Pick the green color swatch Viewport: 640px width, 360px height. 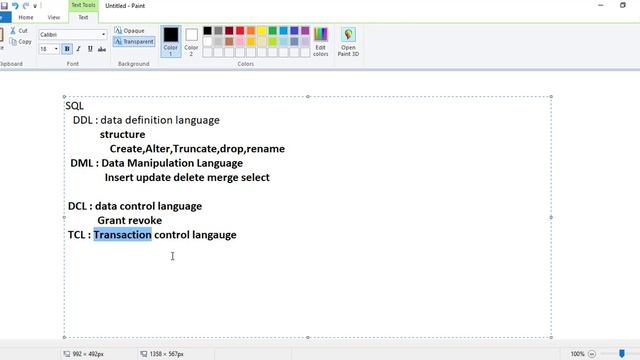point(273,31)
